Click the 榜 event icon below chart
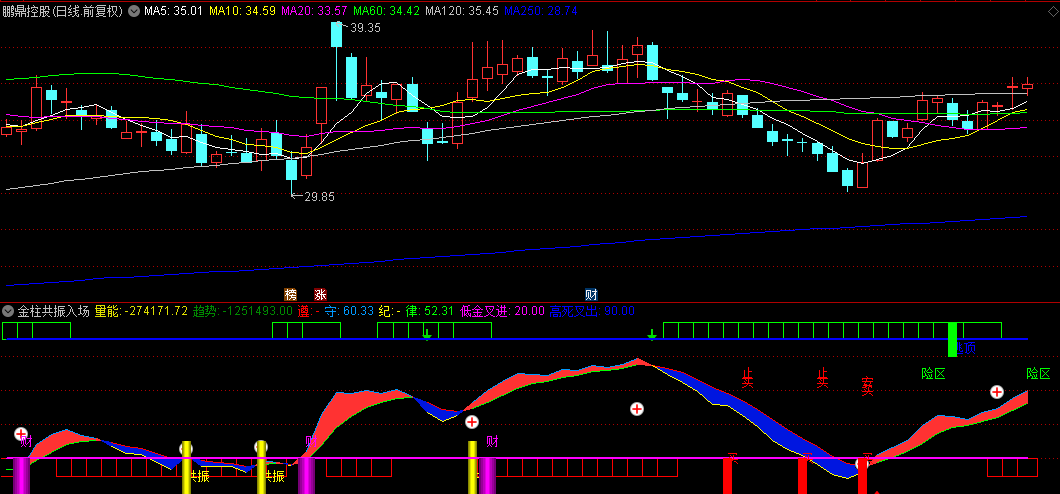 click(291, 294)
